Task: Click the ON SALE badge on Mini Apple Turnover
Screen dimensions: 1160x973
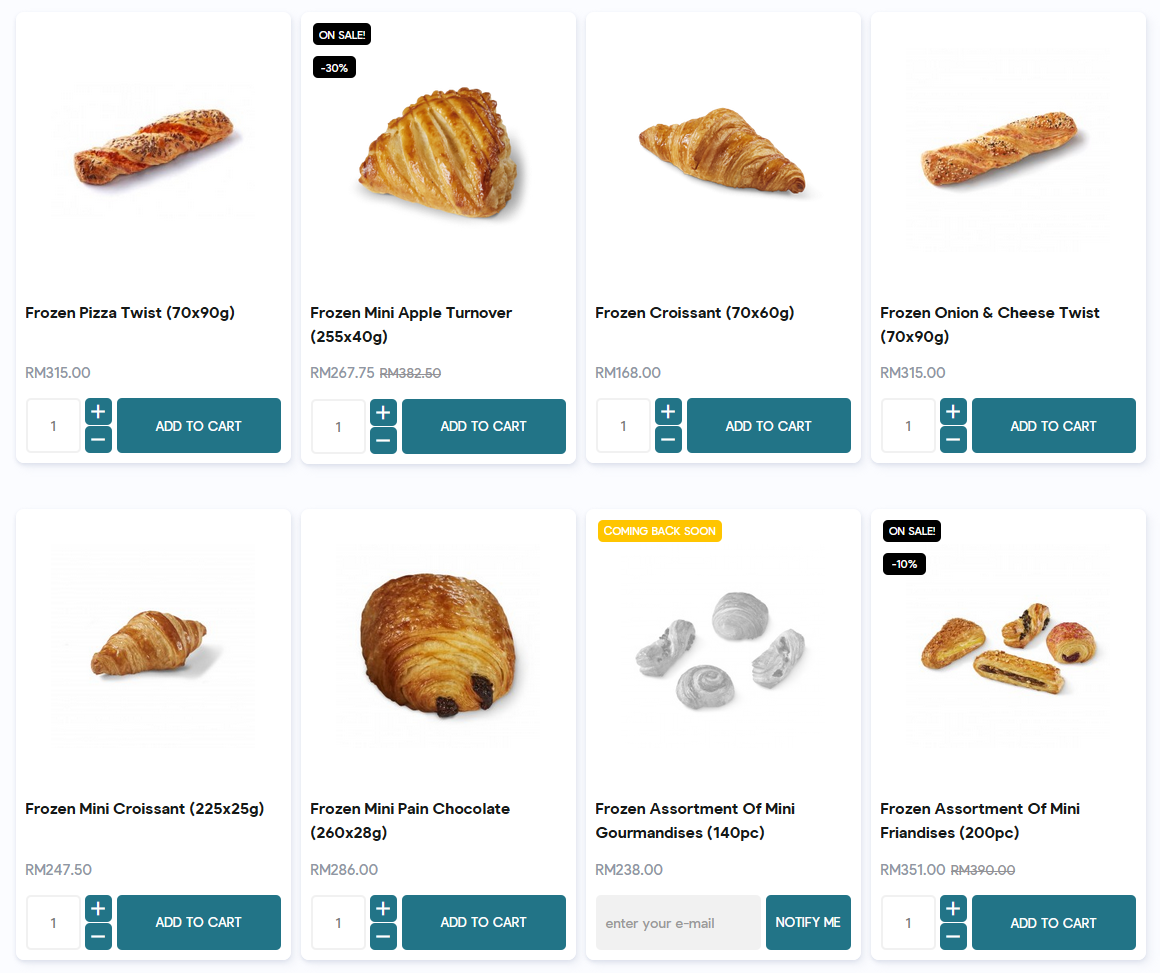Action: (341, 33)
